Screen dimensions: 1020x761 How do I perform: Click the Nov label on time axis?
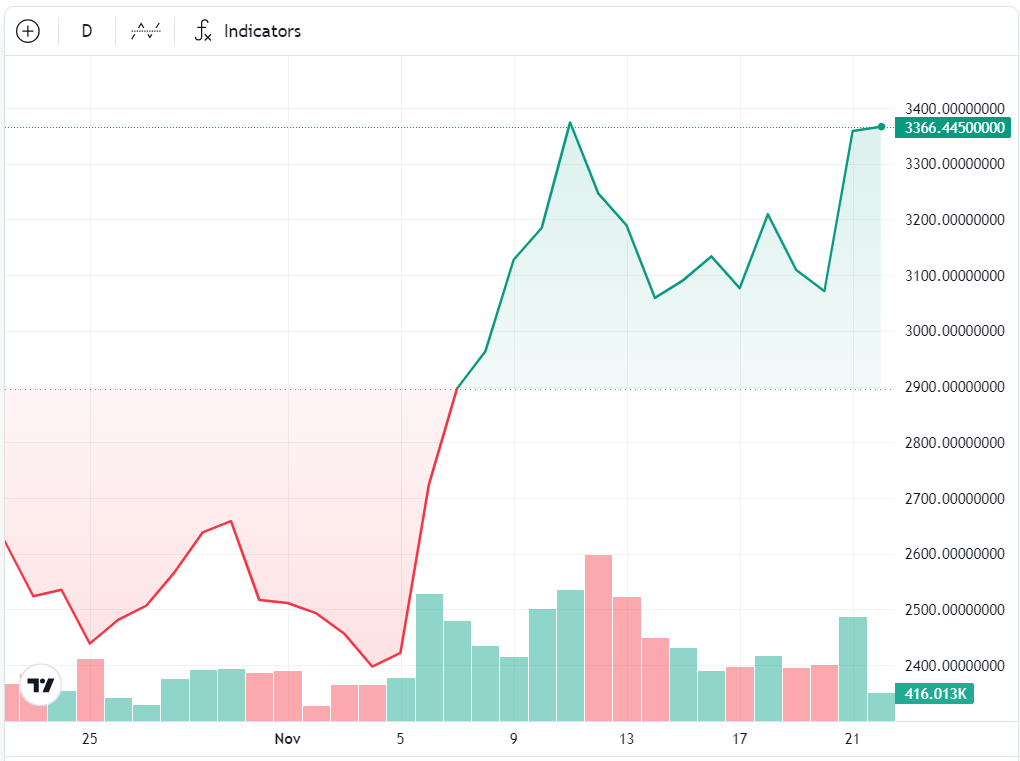pyautogui.click(x=287, y=739)
